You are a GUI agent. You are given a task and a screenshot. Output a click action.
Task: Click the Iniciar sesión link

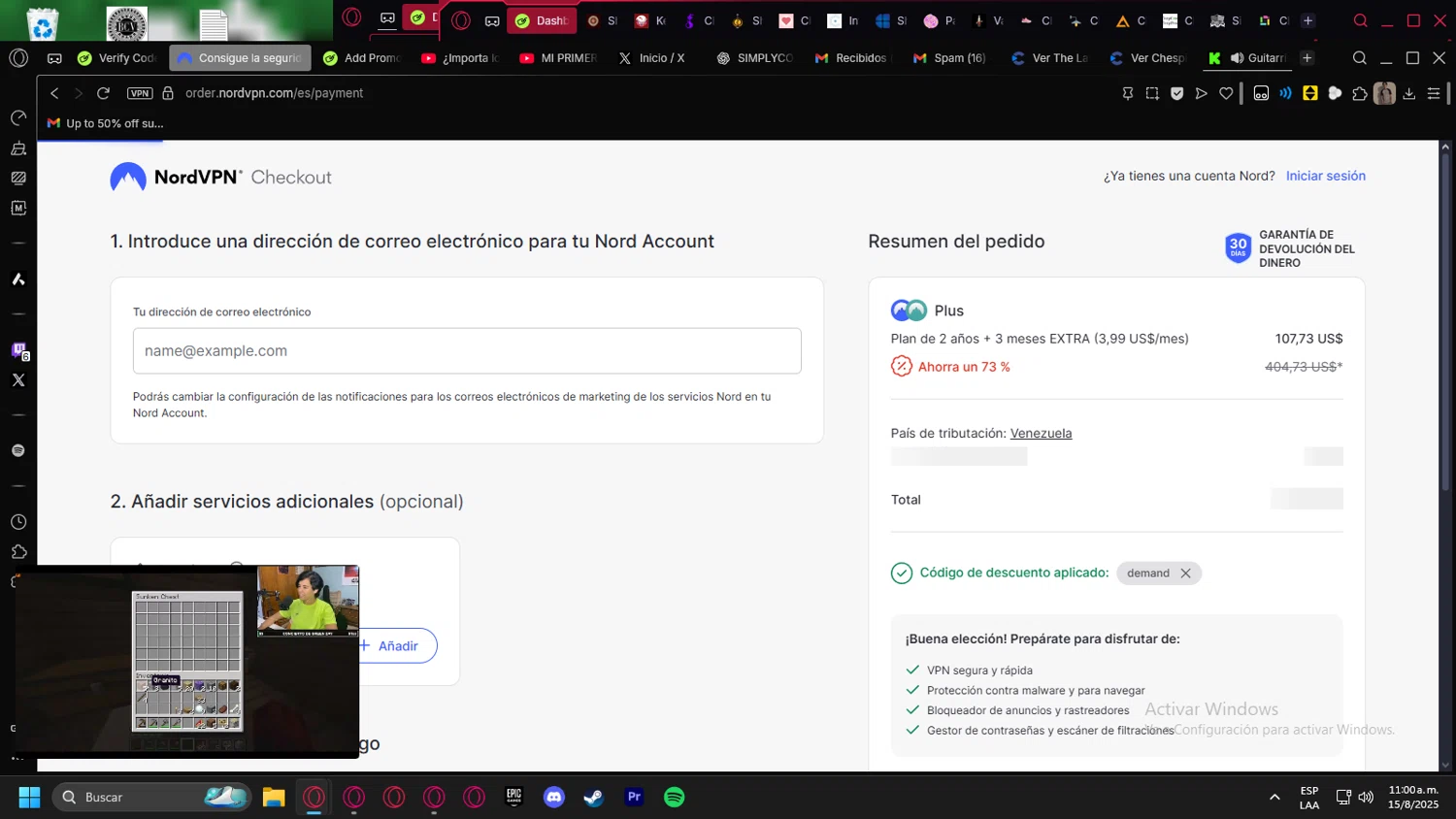tap(1326, 176)
